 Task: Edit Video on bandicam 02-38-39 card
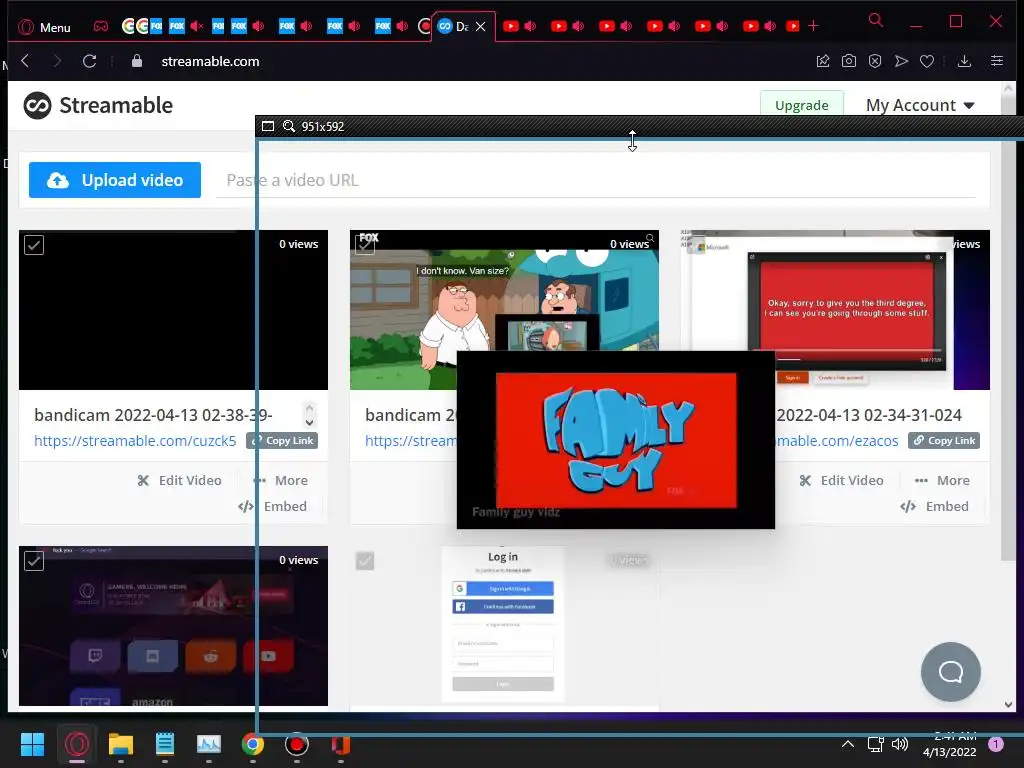tap(180, 480)
